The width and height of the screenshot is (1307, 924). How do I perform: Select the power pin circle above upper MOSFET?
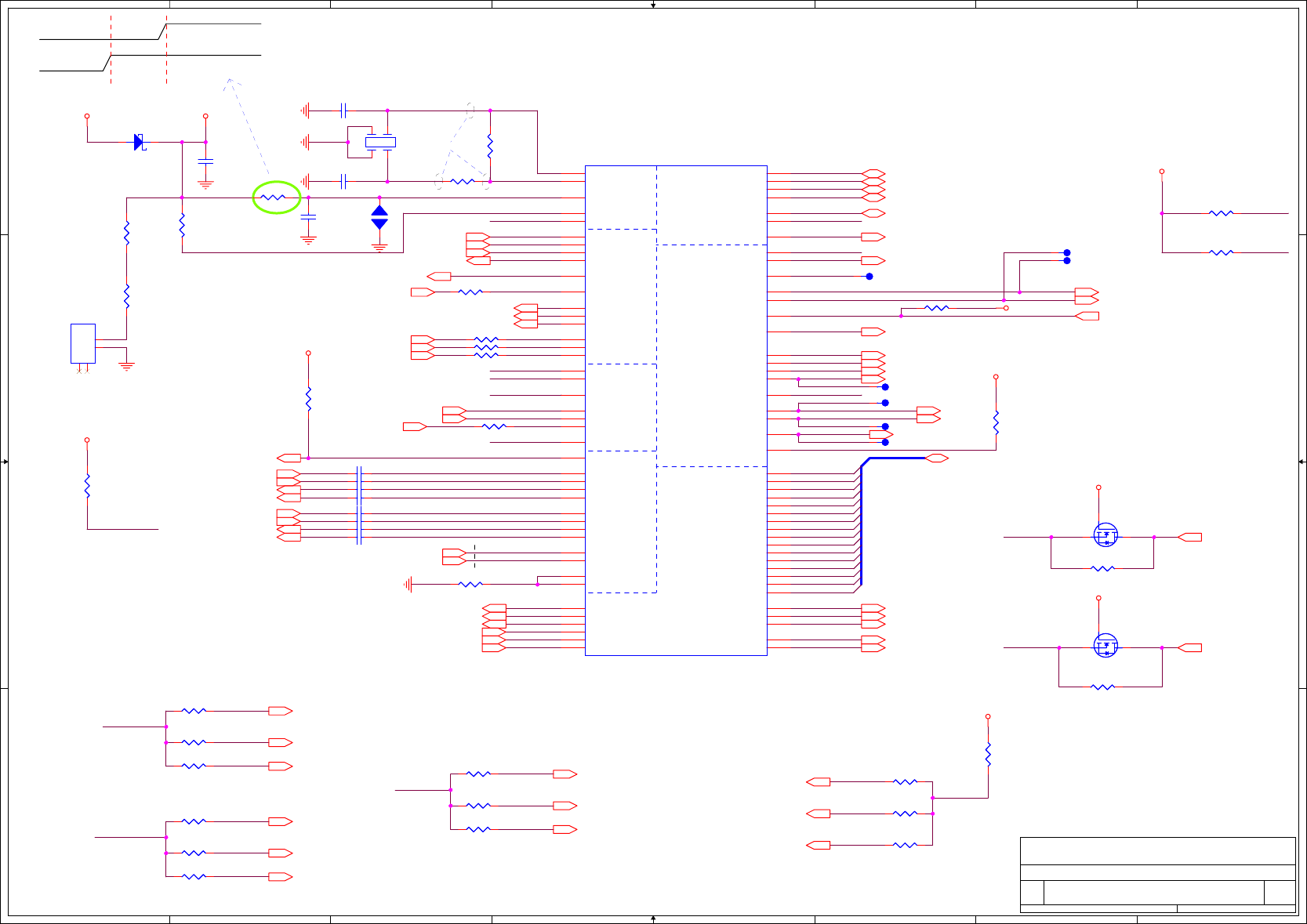[1098, 487]
